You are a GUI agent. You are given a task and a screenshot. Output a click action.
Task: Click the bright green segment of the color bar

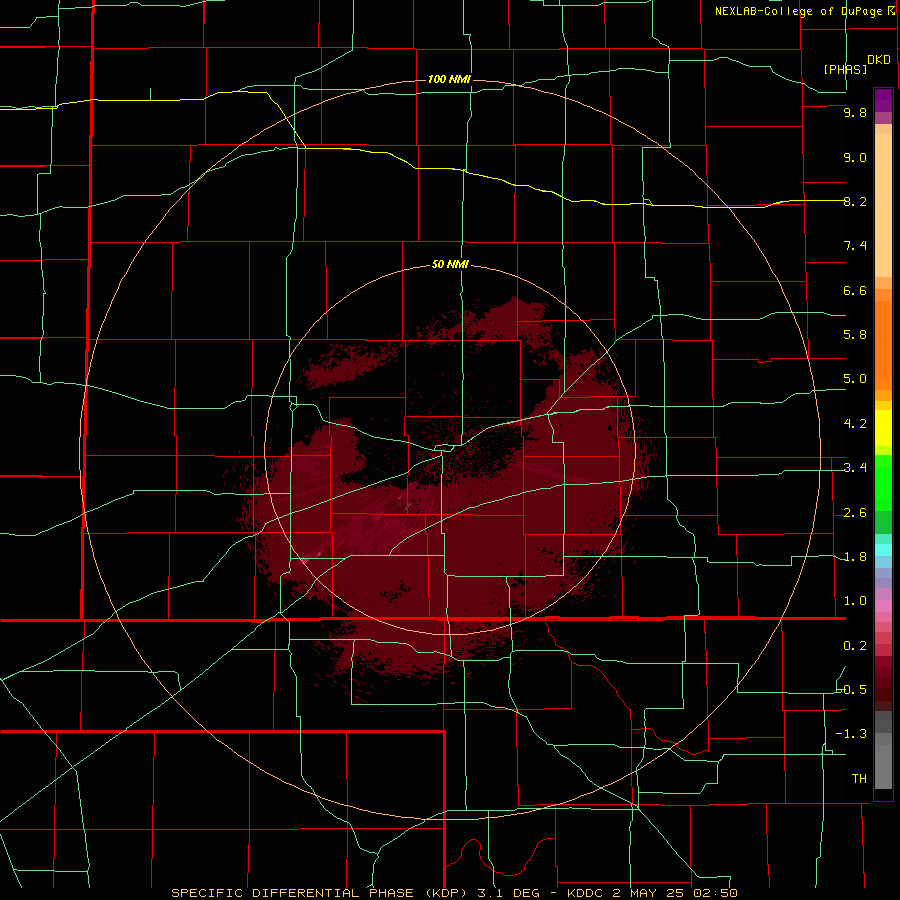click(883, 483)
